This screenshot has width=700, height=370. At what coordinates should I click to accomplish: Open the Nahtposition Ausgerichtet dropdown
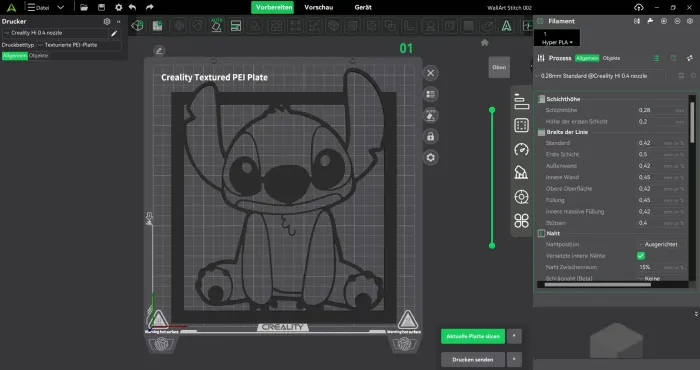pyautogui.click(x=660, y=245)
